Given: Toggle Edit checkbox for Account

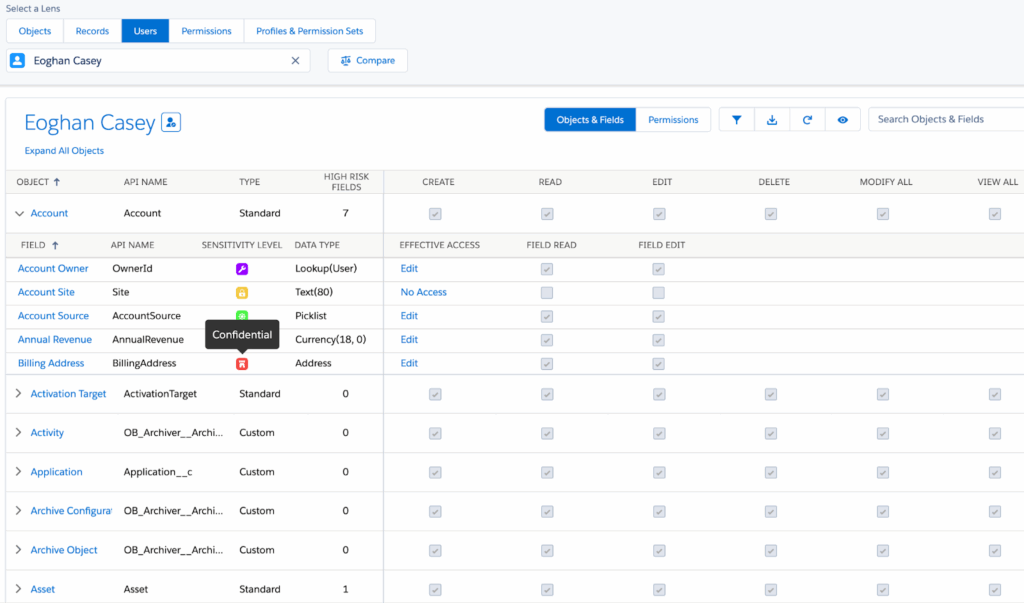Looking at the screenshot, I should [x=659, y=214].
